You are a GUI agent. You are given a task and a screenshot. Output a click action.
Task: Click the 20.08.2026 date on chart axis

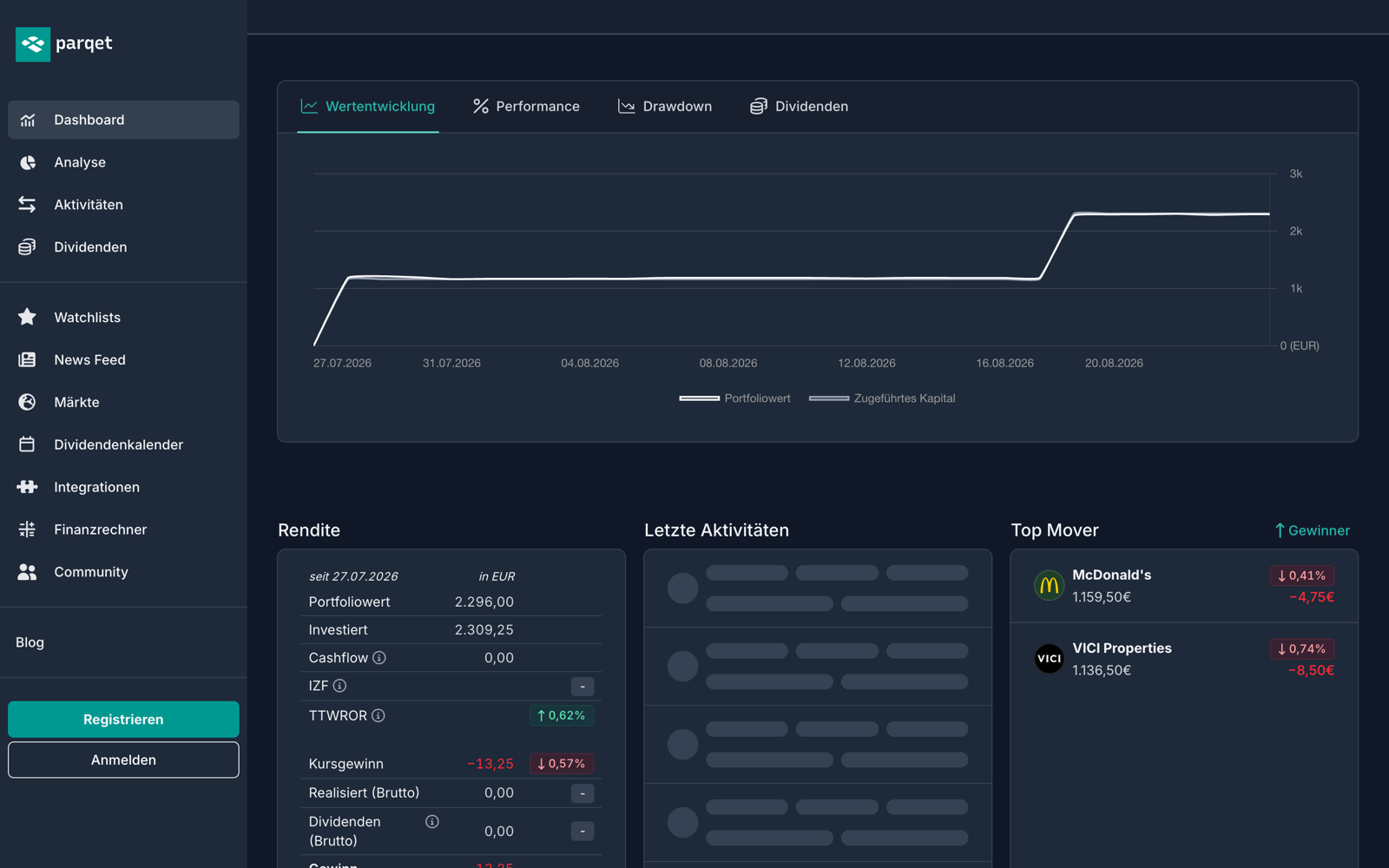pyautogui.click(x=1114, y=363)
